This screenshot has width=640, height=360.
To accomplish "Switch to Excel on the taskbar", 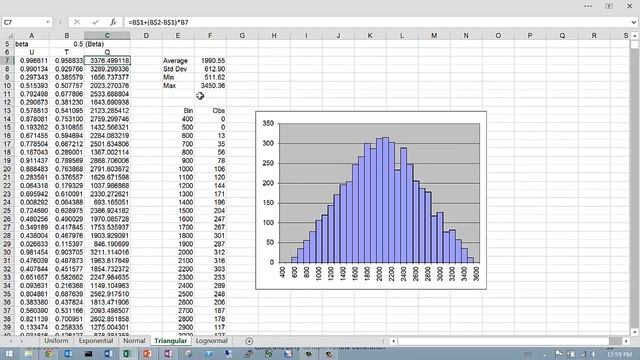I will tap(127, 353).
